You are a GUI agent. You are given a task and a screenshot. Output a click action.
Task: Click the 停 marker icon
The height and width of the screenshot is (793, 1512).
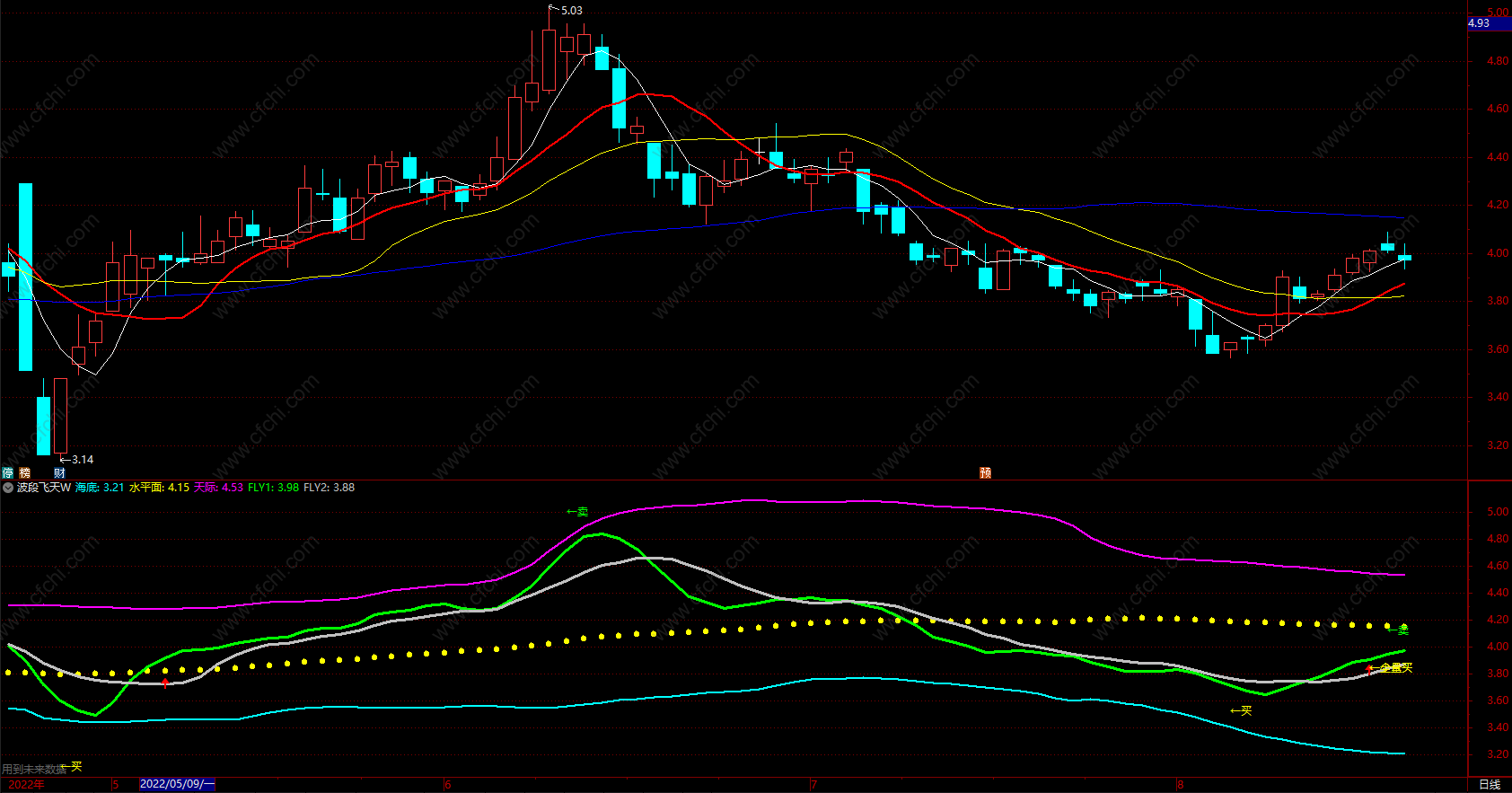click(8, 472)
